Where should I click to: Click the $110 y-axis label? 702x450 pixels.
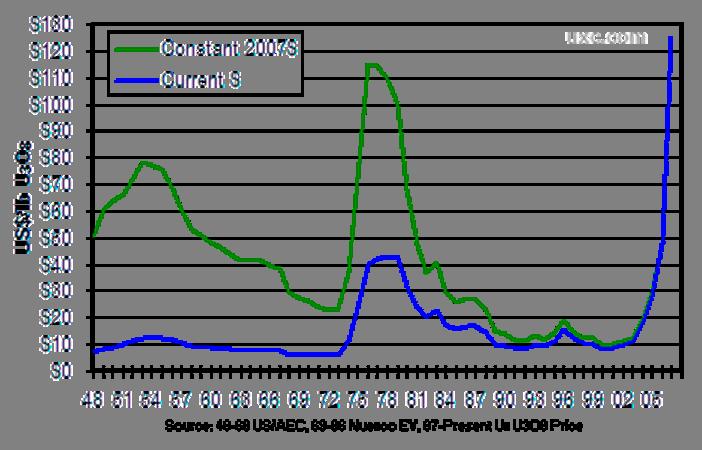(x=51, y=78)
